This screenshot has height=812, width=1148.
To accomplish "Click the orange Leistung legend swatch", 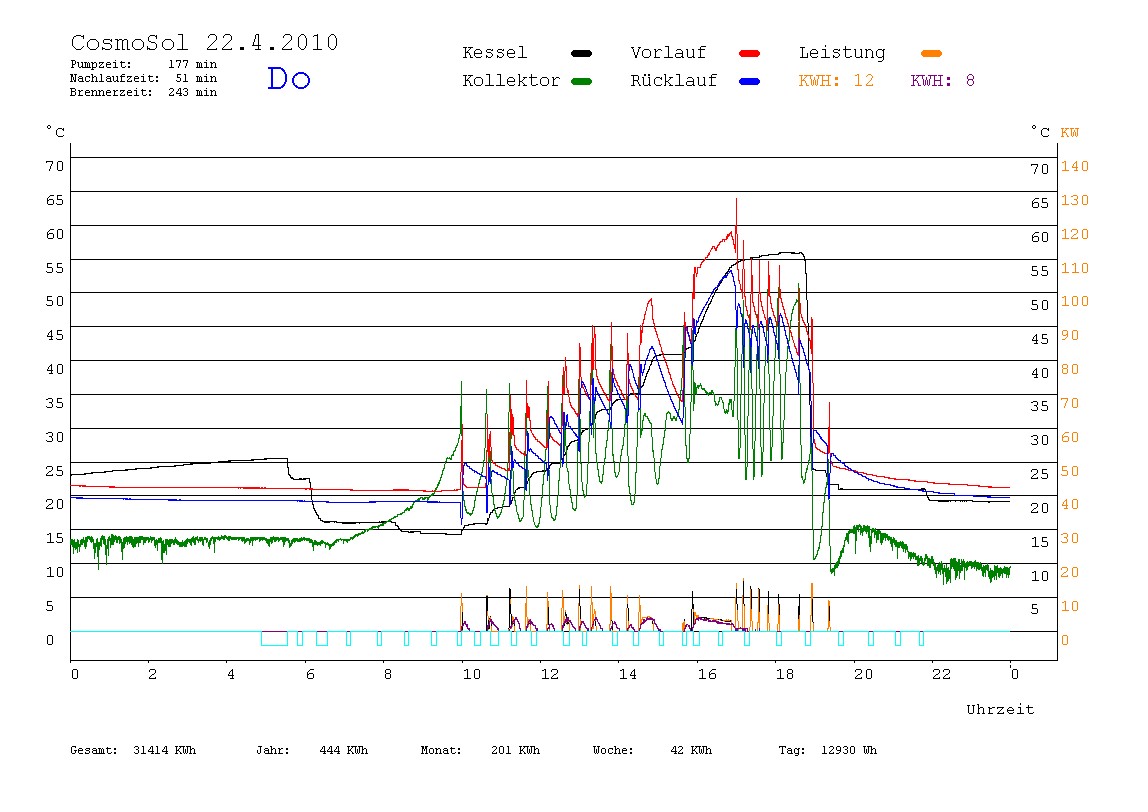I will (x=931, y=53).
